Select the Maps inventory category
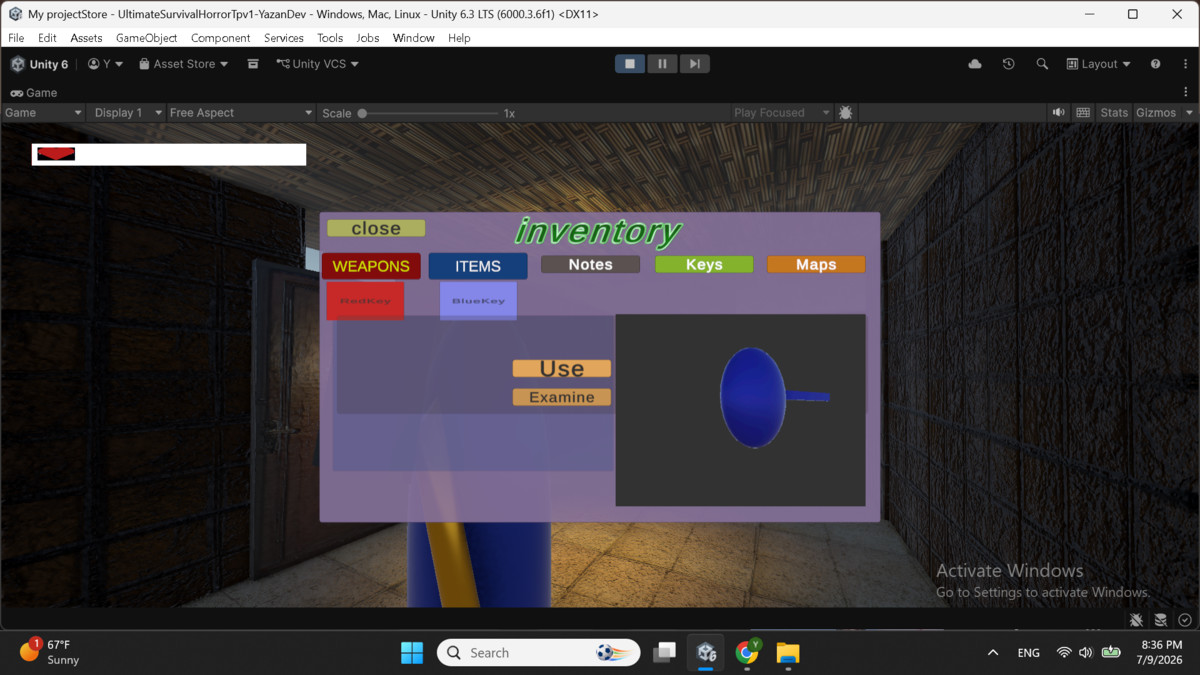The width and height of the screenshot is (1200, 675). (x=816, y=265)
